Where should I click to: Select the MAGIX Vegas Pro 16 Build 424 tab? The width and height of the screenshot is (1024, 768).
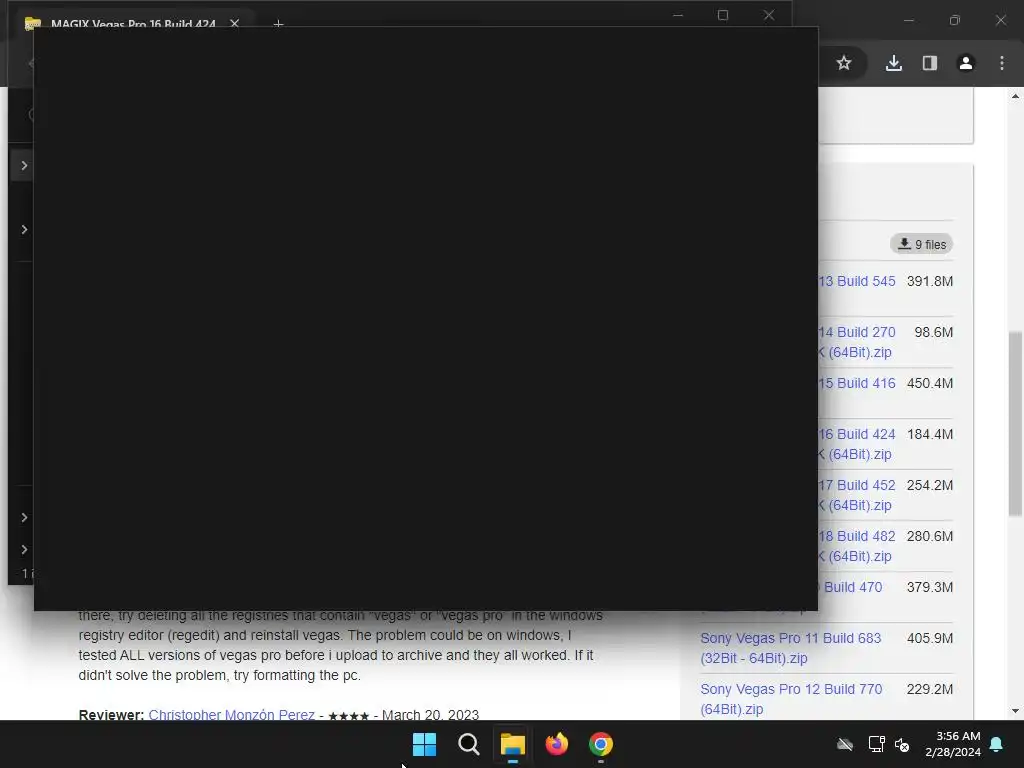pos(133,24)
